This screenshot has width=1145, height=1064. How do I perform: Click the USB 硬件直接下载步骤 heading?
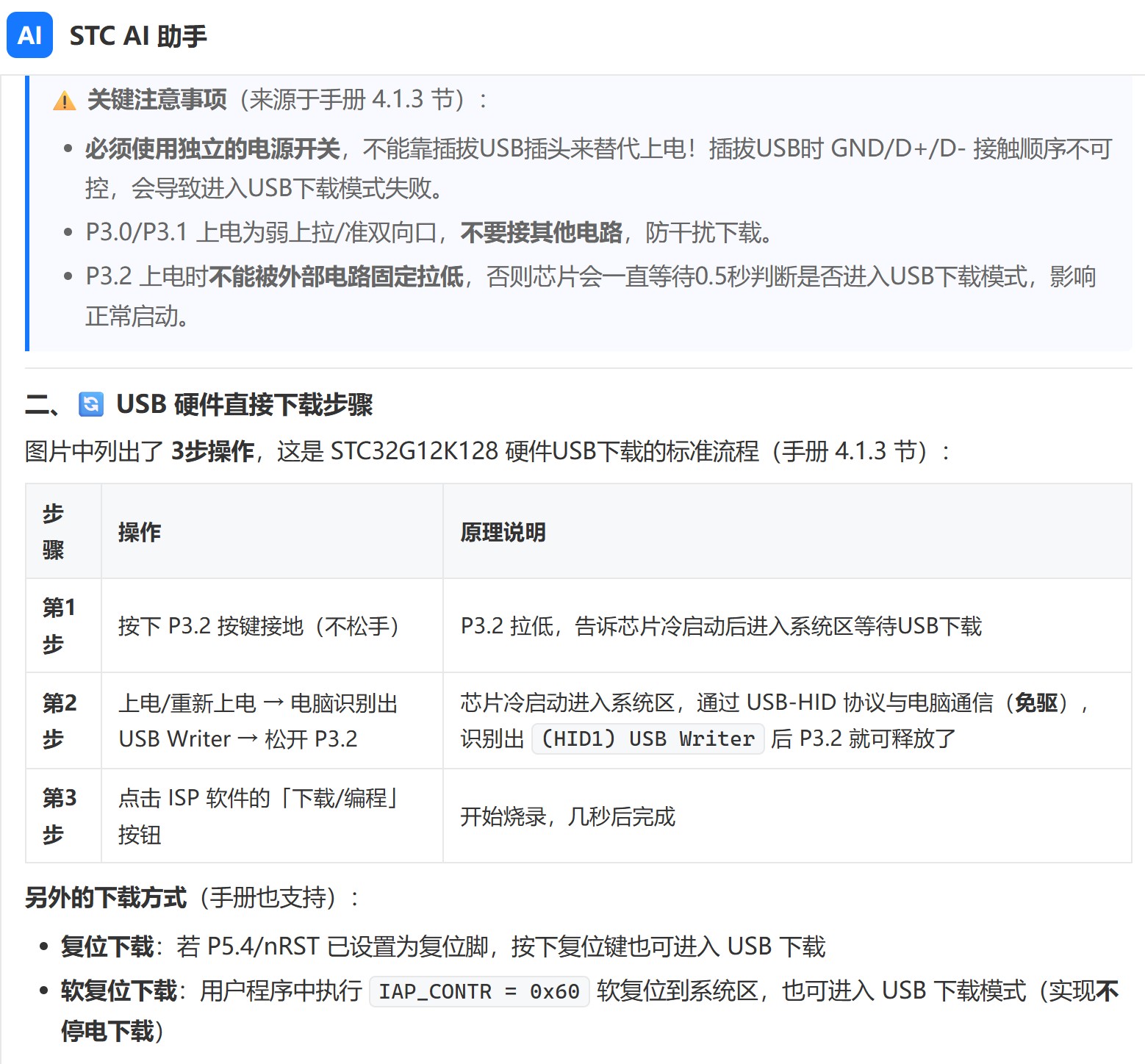(245, 404)
